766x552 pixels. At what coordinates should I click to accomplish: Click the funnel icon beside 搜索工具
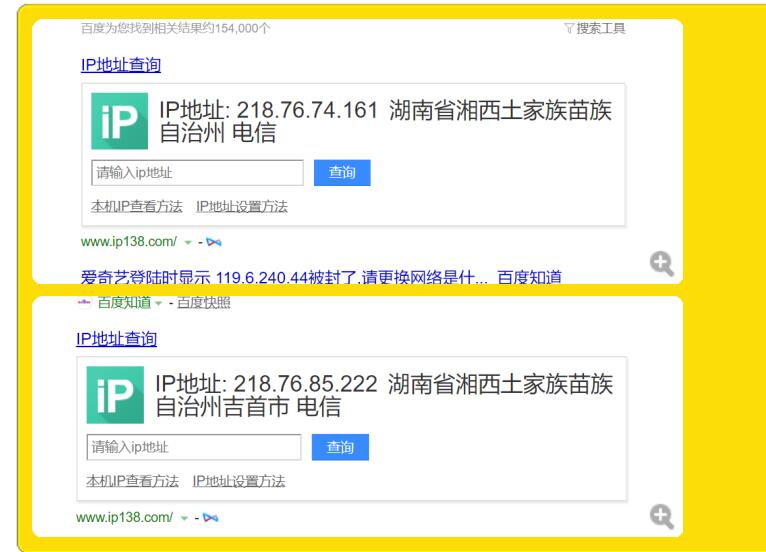point(569,28)
